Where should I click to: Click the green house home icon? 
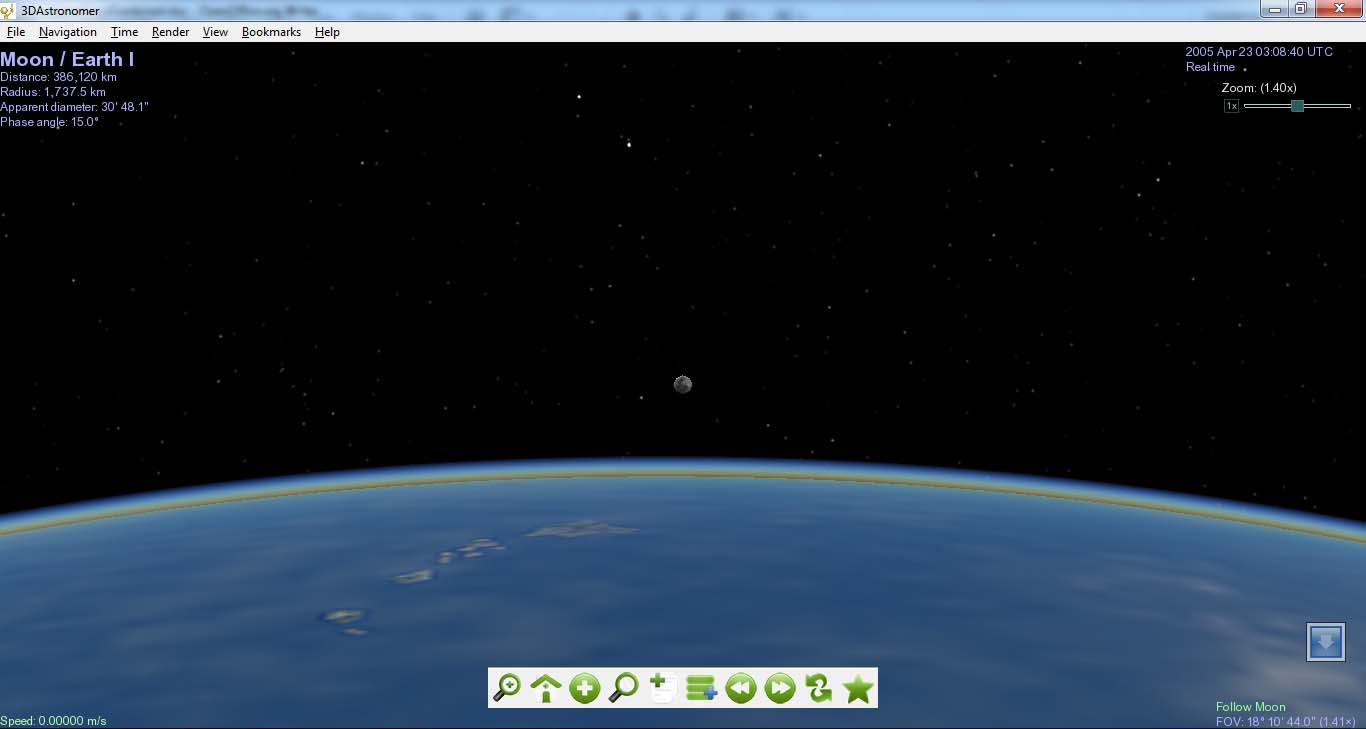tap(546, 688)
